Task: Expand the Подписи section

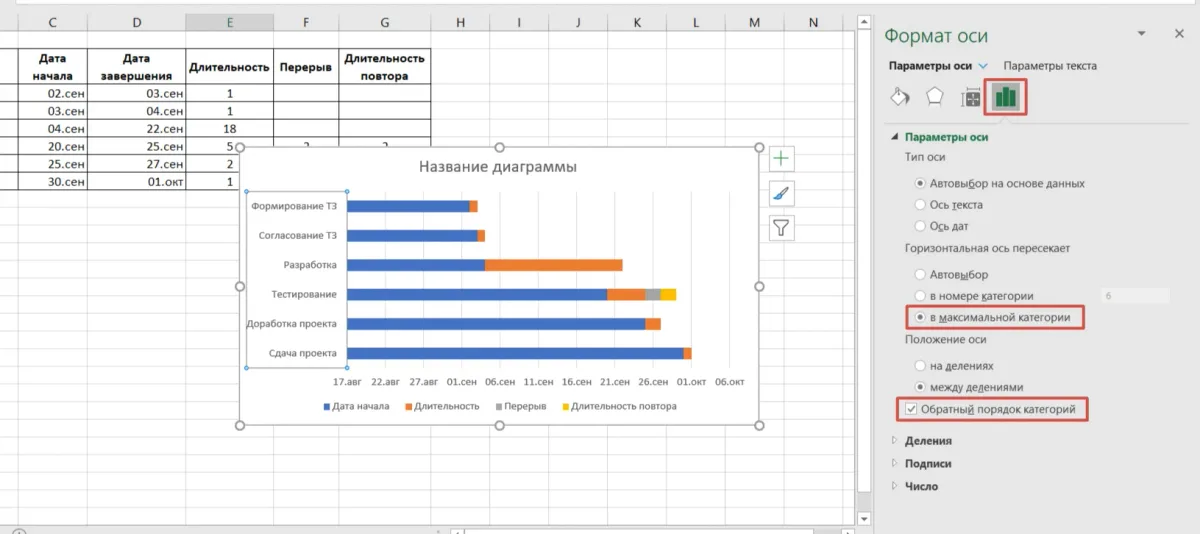Action: click(927, 464)
